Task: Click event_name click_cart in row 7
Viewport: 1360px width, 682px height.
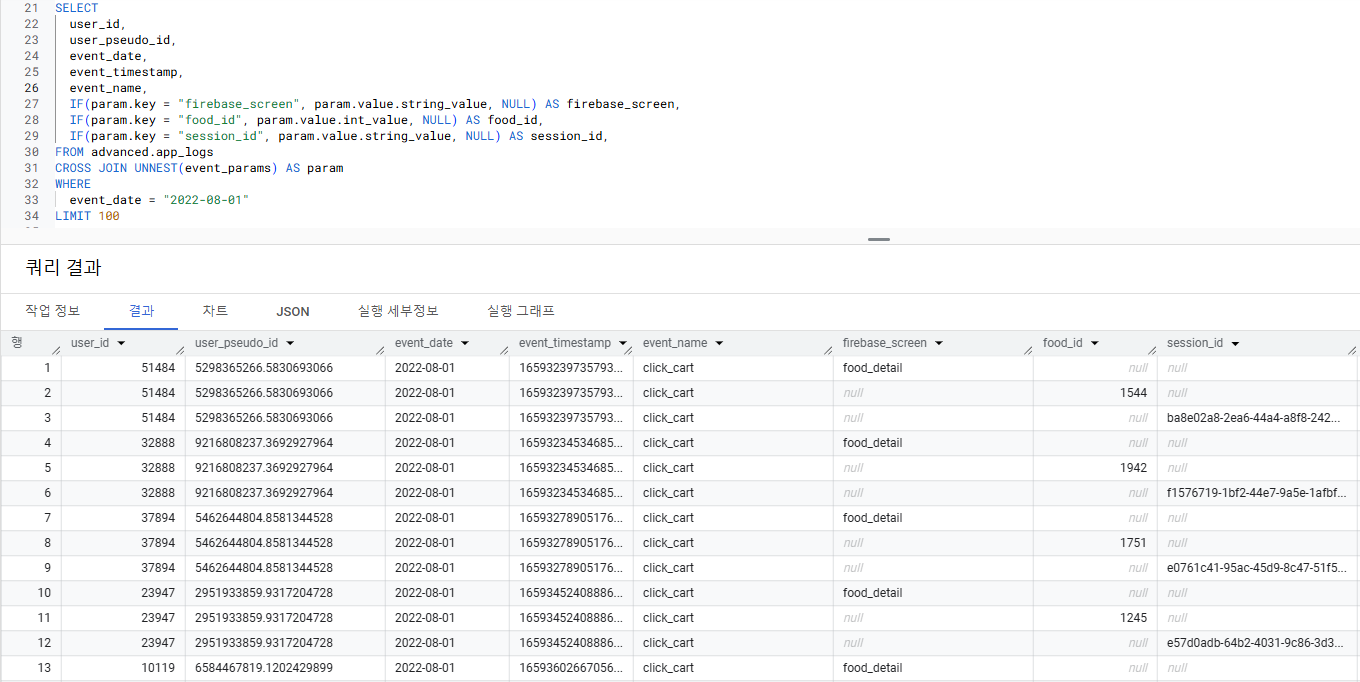Action: click(668, 518)
